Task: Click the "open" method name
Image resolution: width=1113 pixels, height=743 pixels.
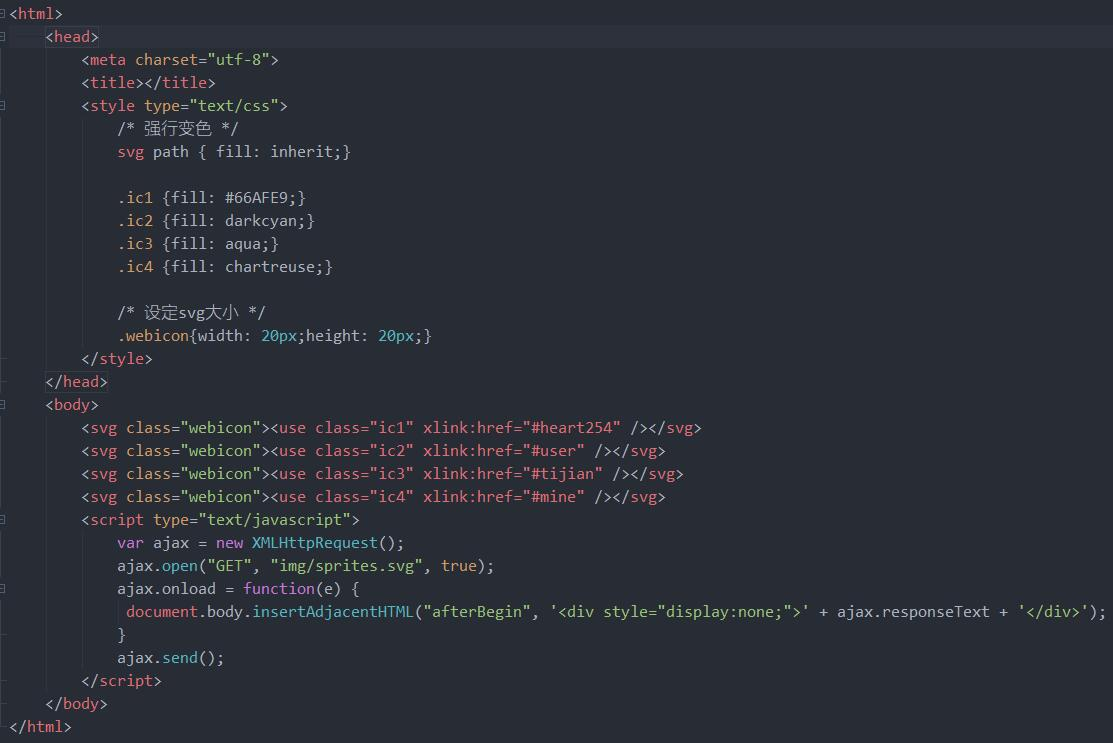Action: pyautogui.click(x=180, y=566)
